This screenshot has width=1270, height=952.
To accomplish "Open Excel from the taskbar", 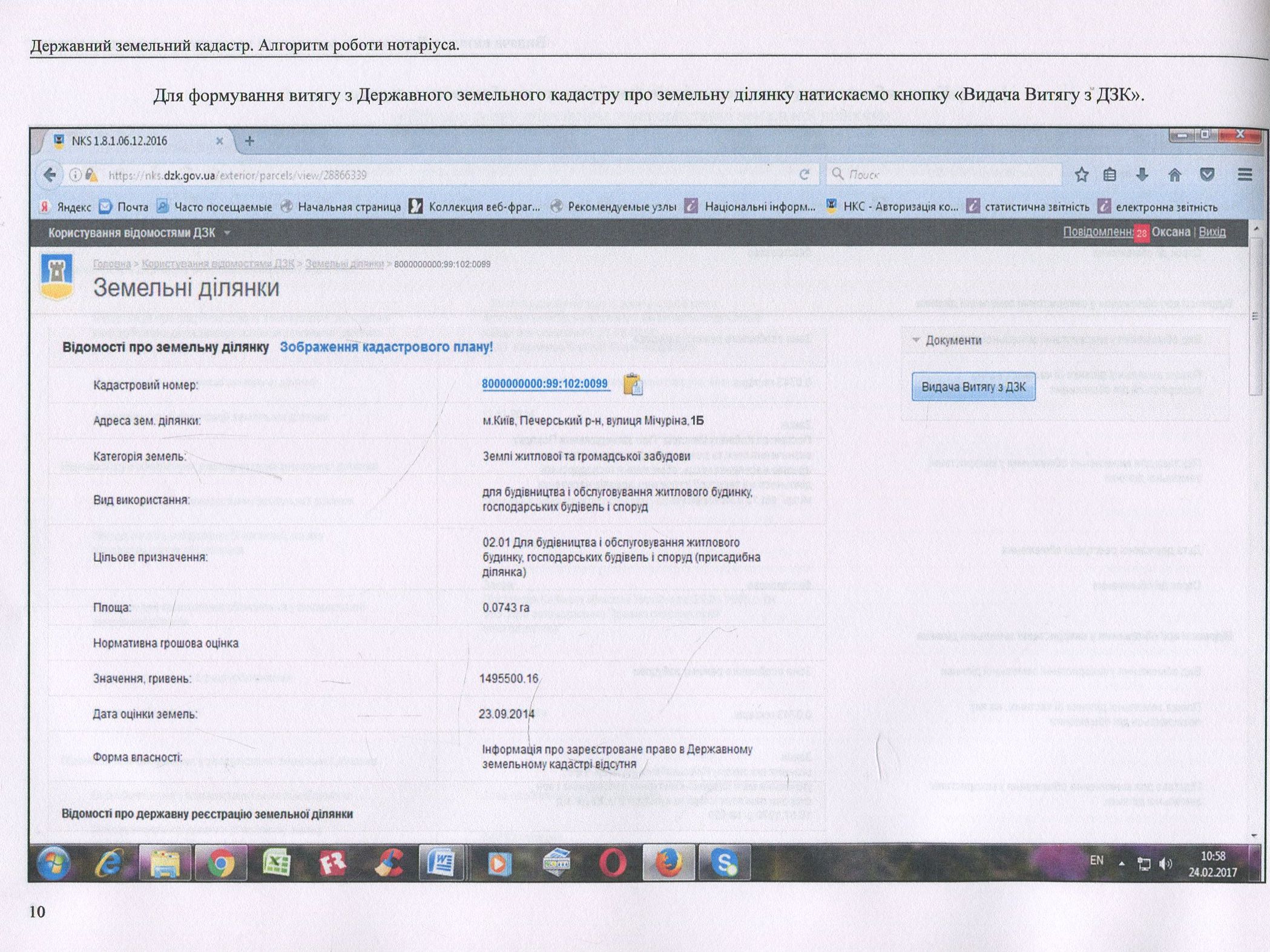I will [276, 862].
